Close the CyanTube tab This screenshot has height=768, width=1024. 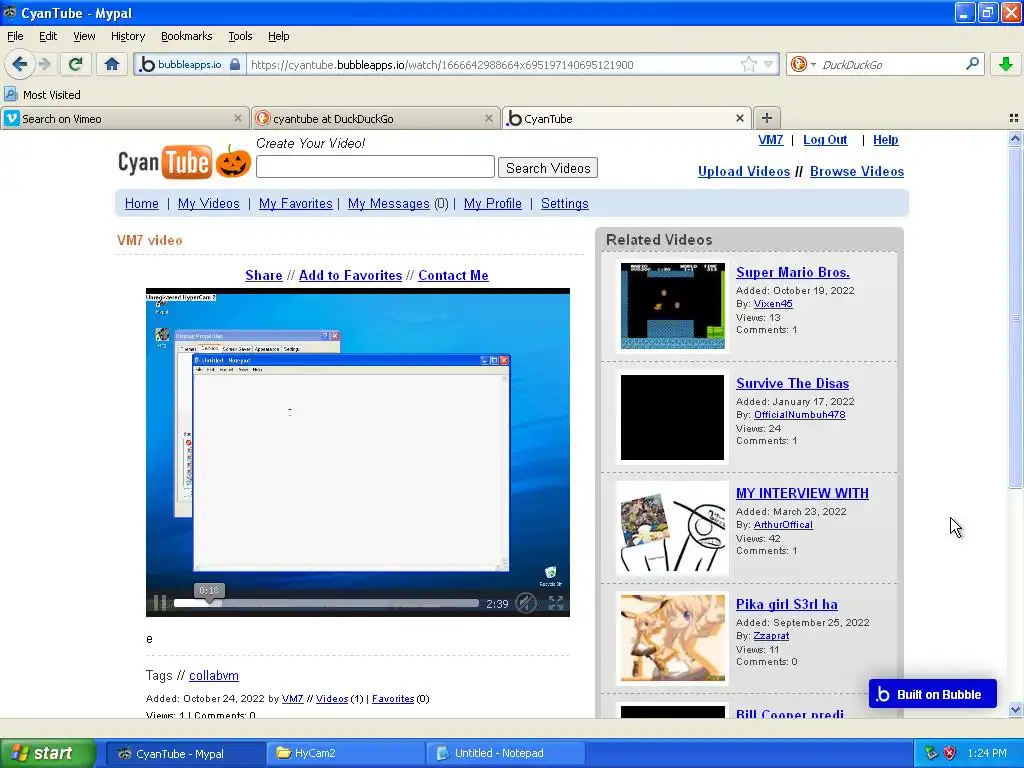pos(739,118)
